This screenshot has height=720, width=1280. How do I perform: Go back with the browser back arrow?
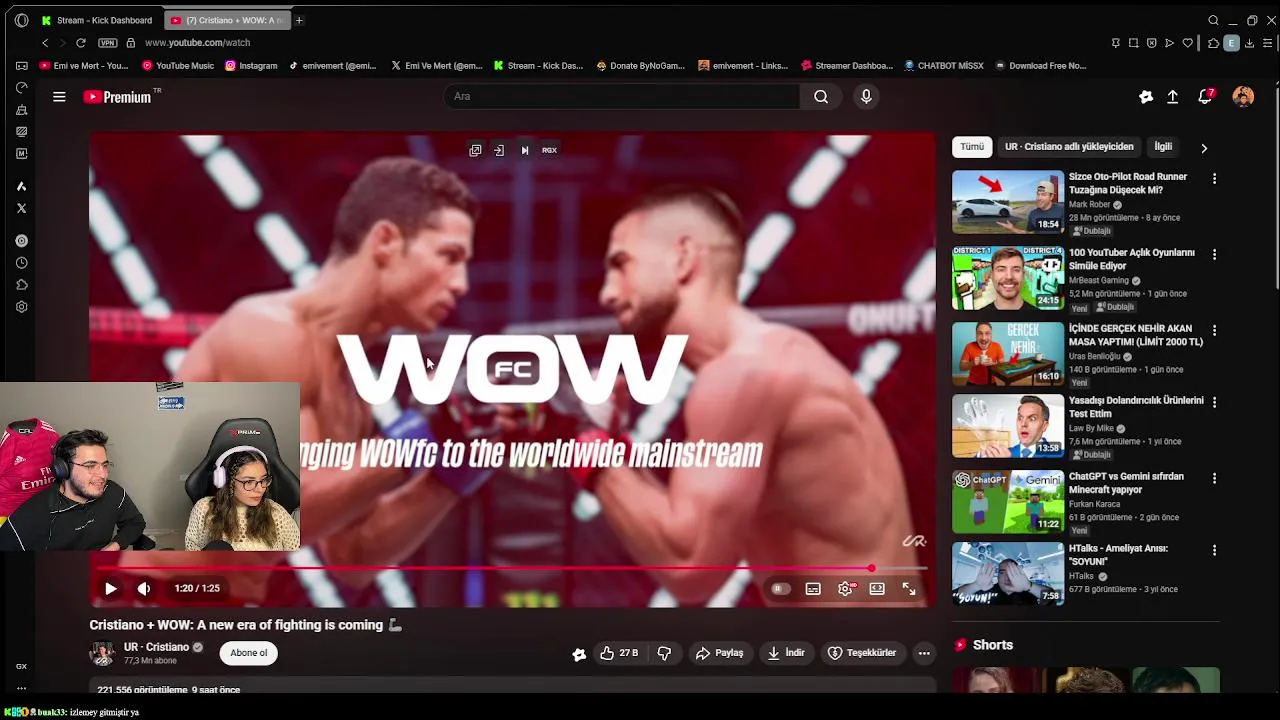[x=45, y=43]
